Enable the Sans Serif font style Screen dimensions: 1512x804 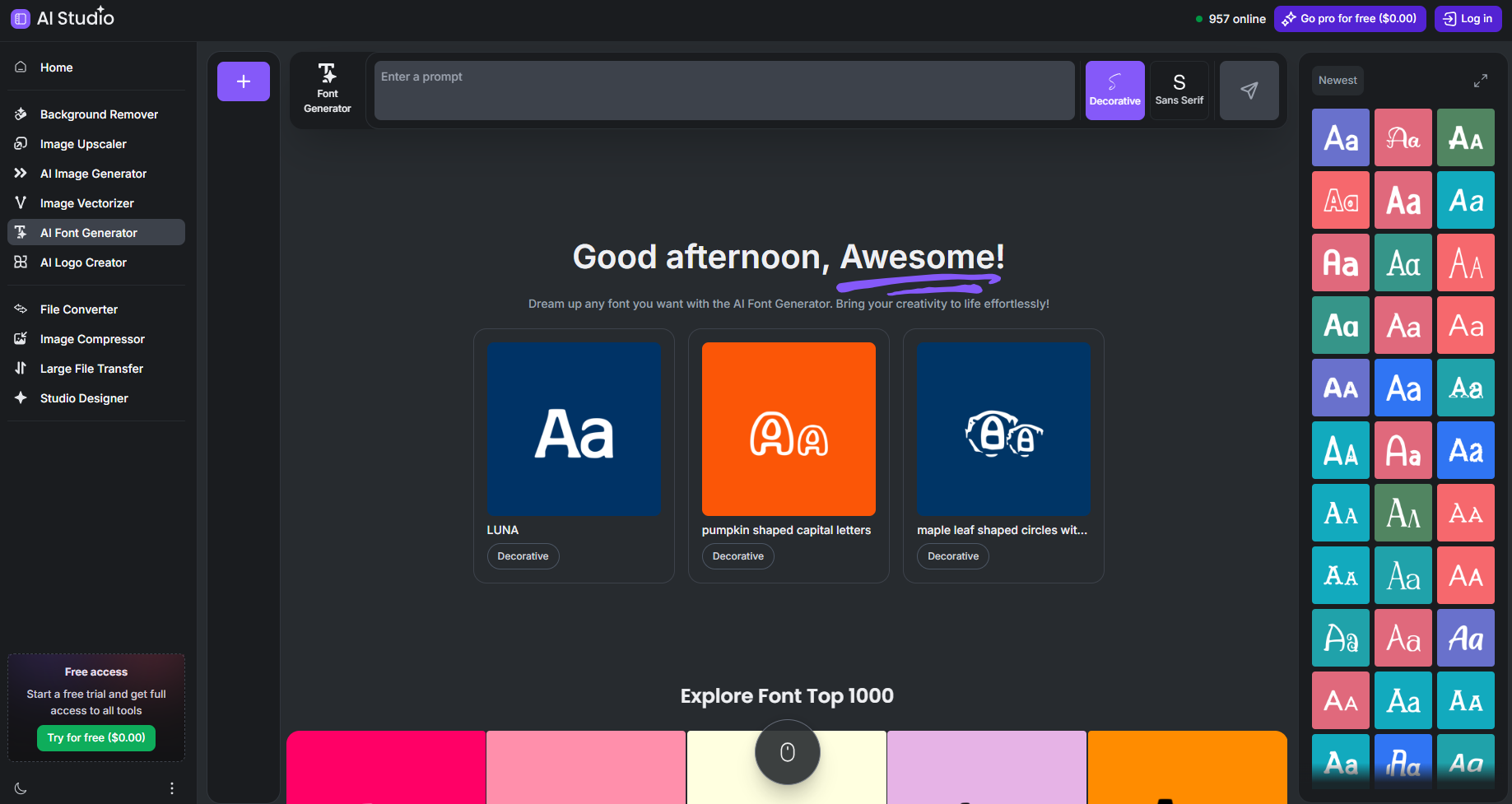(x=1179, y=90)
